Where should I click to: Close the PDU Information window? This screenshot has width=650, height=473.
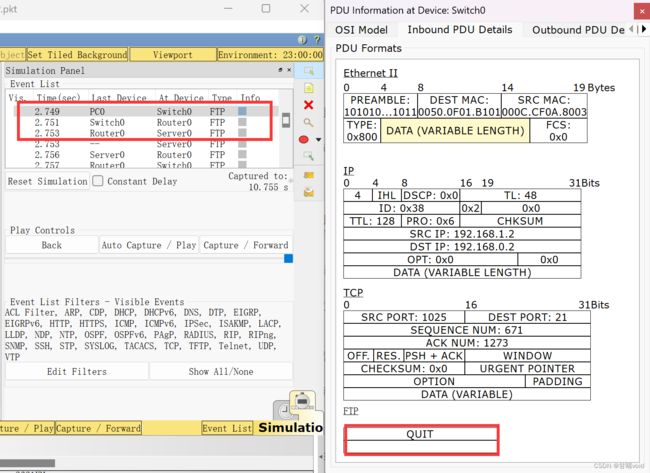642,12
